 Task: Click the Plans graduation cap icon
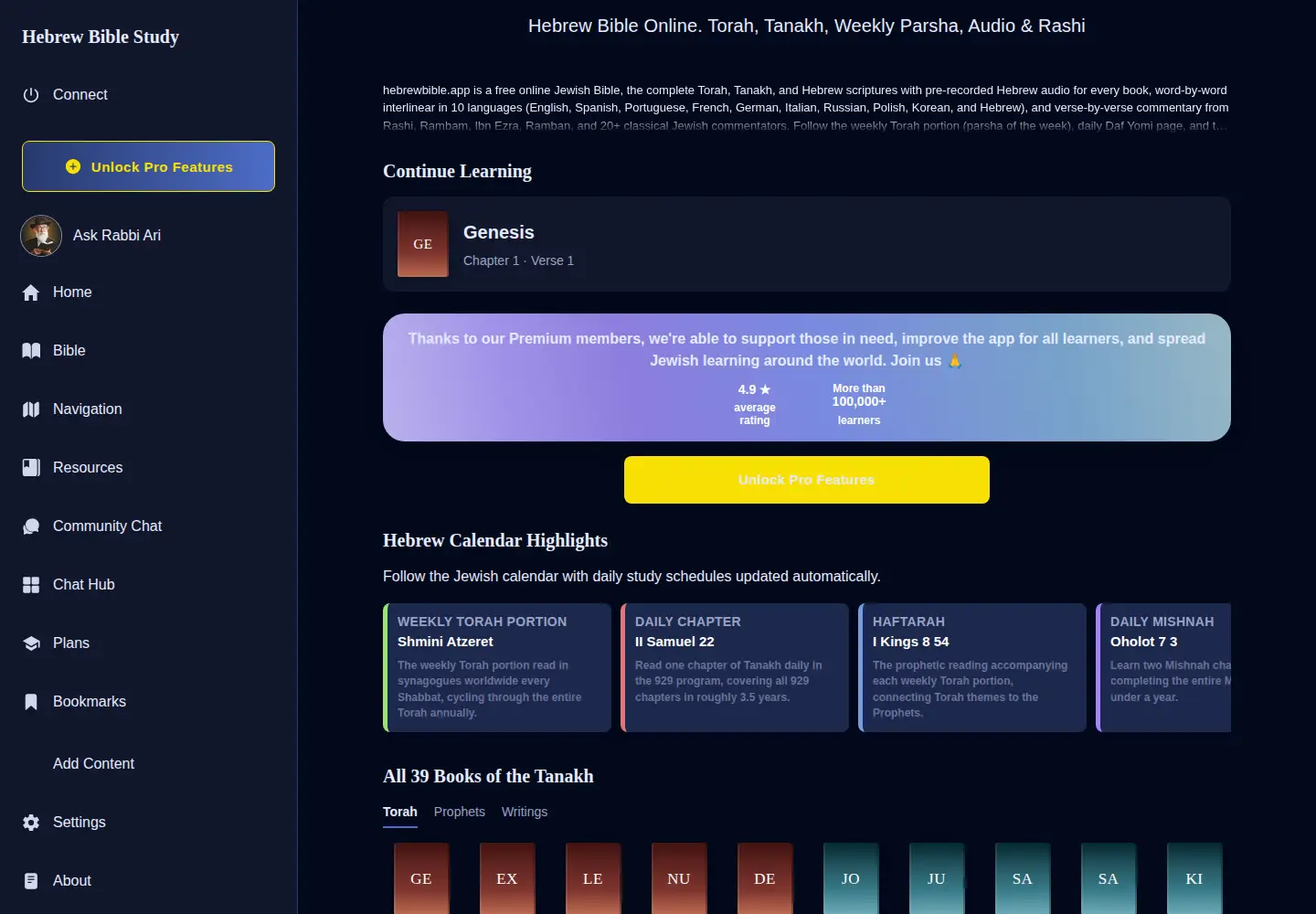[31, 643]
